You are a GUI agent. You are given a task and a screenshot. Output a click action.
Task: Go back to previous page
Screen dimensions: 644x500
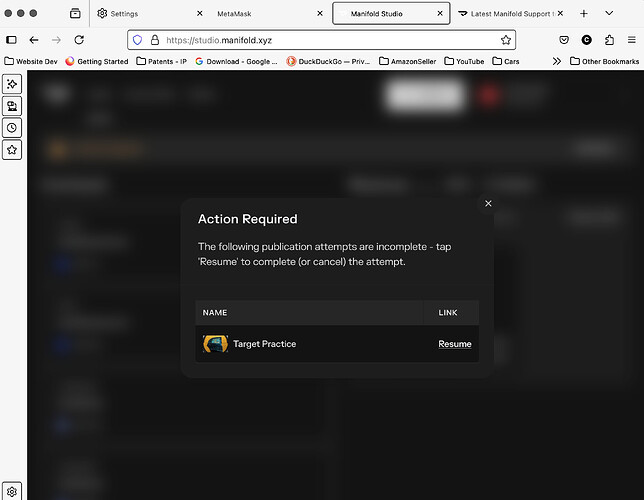tap(34, 40)
